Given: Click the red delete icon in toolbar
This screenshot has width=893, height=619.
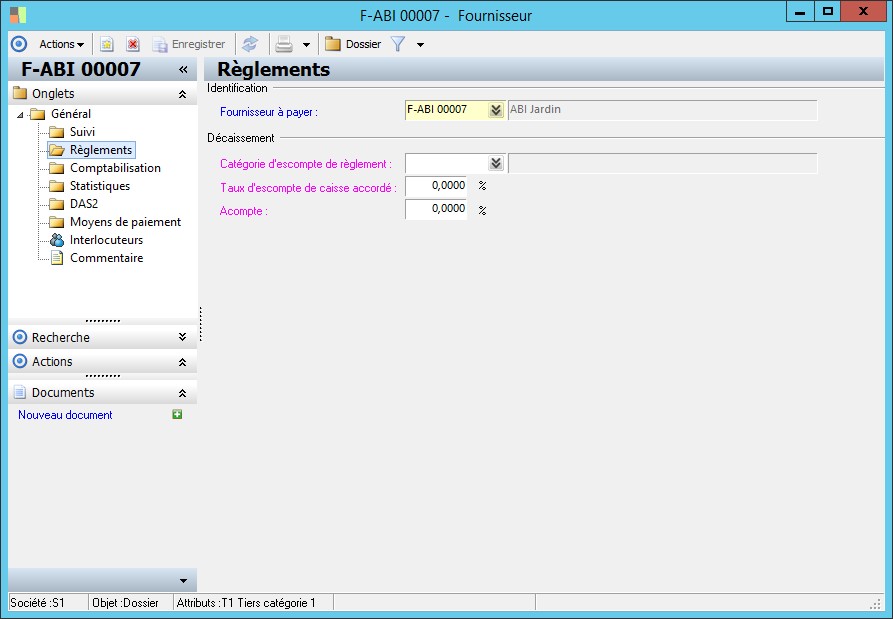Looking at the screenshot, I should [132, 44].
